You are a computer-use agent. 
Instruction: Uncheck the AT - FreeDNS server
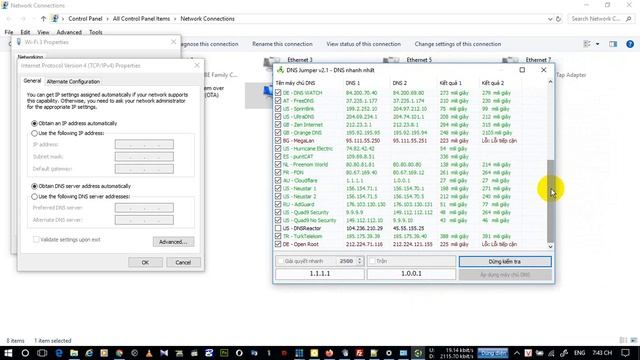278,101
